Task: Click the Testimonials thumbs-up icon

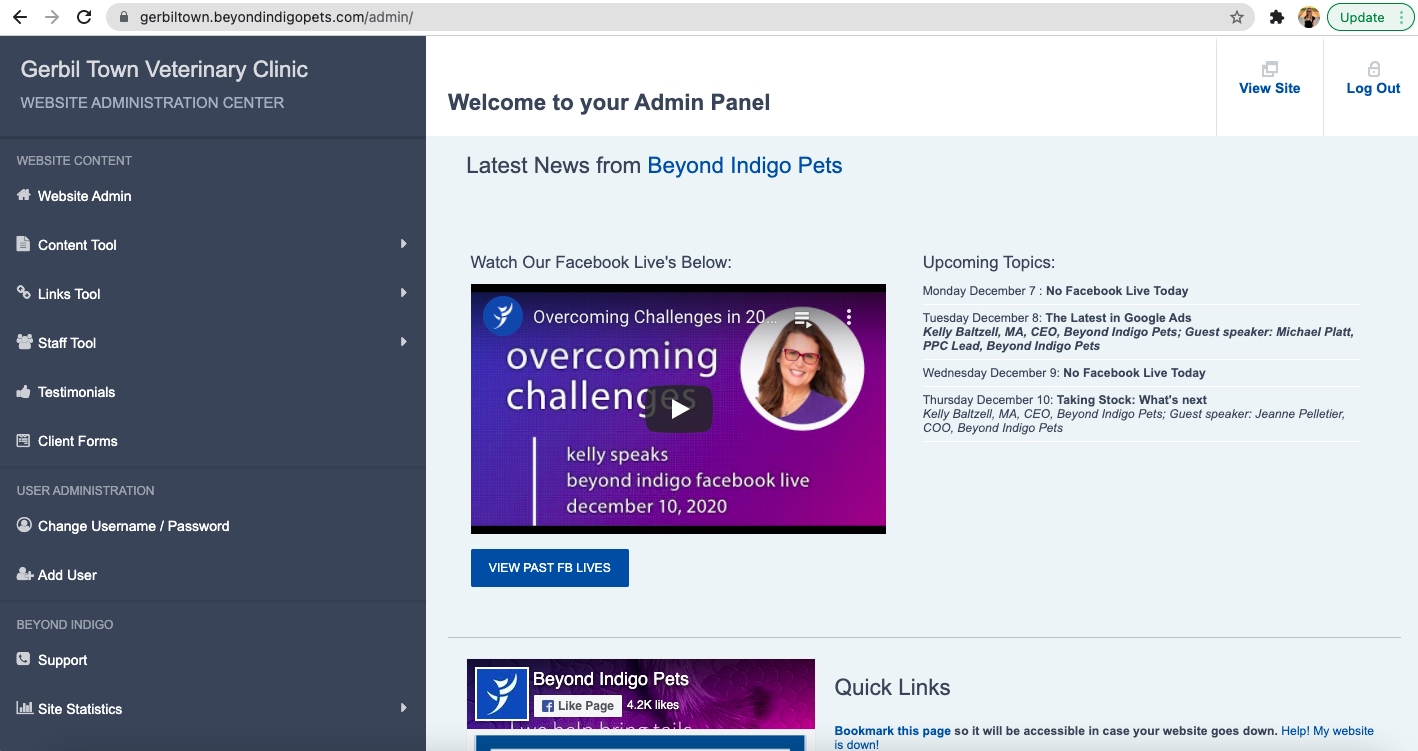Action: click(24, 392)
